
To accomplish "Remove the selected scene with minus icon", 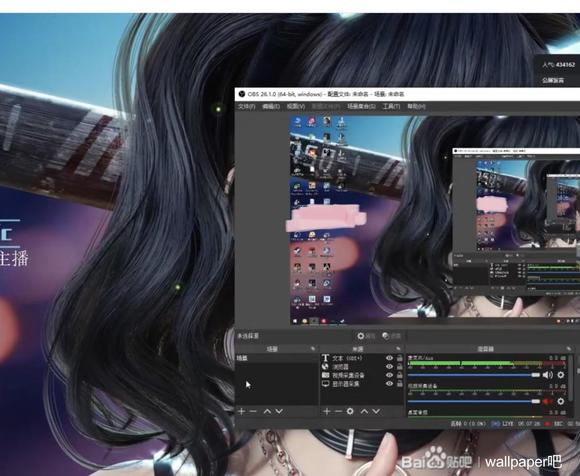I will click(x=253, y=411).
